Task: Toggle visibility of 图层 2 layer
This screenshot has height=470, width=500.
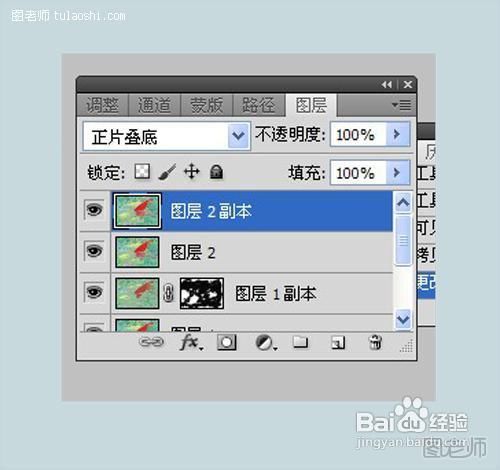Action: pyautogui.click(x=94, y=251)
